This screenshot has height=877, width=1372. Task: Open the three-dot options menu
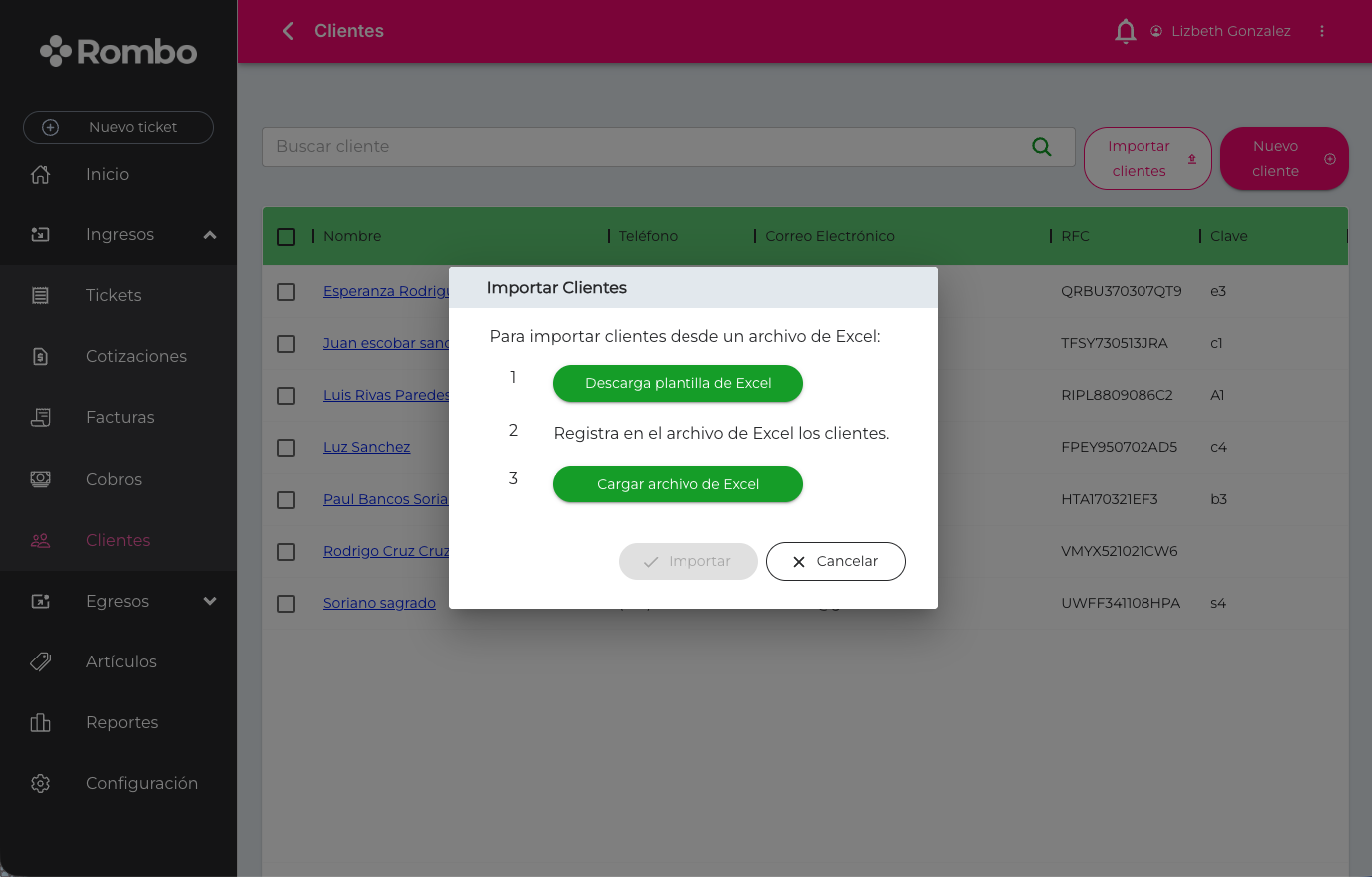[x=1321, y=31]
